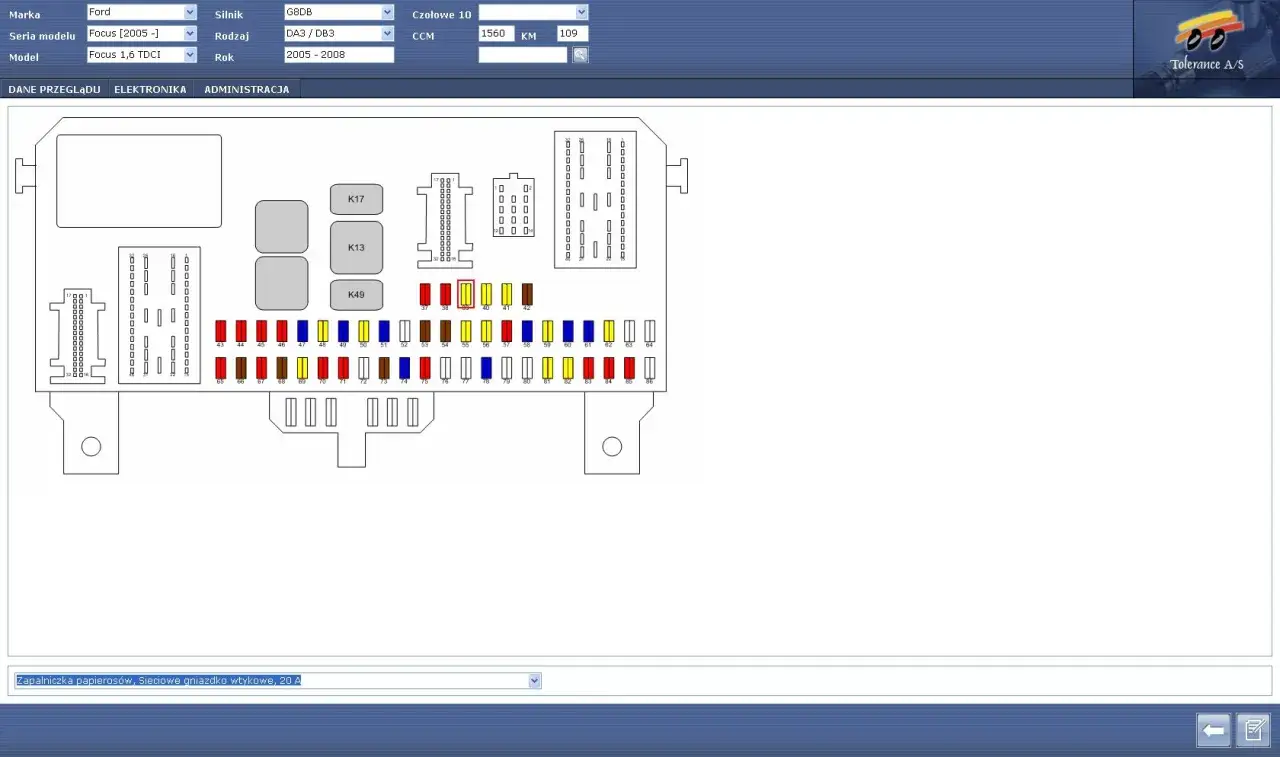Select brown fuse number 53
Image resolution: width=1280 pixels, height=757 pixels.
425,331
